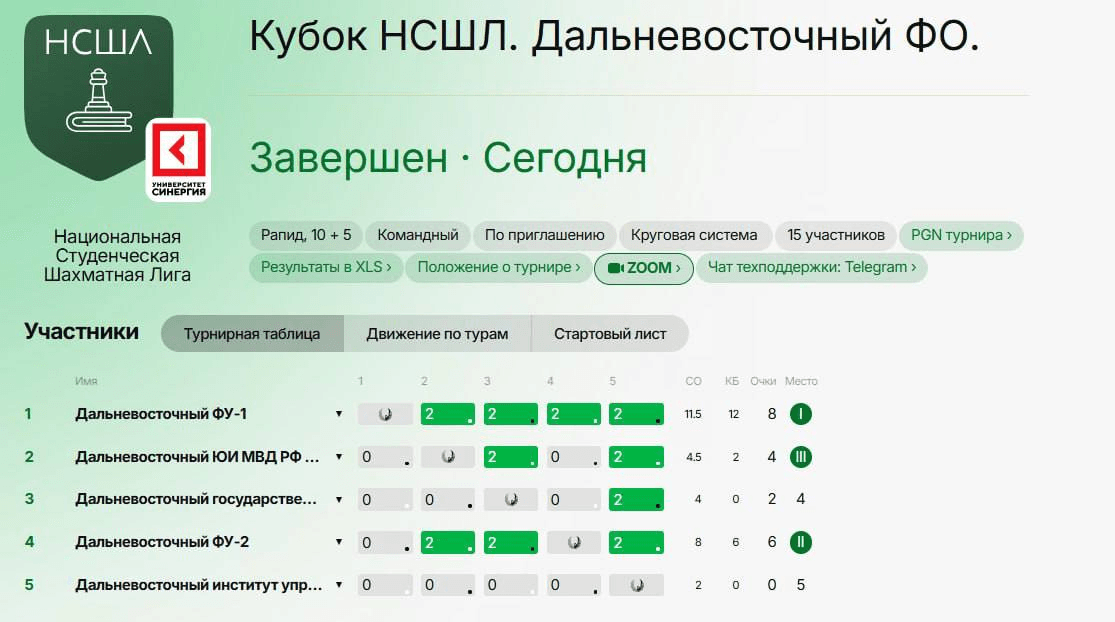This screenshot has width=1115, height=622.
Task: Click the third place medal badge
Action: pyautogui.click(x=801, y=457)
